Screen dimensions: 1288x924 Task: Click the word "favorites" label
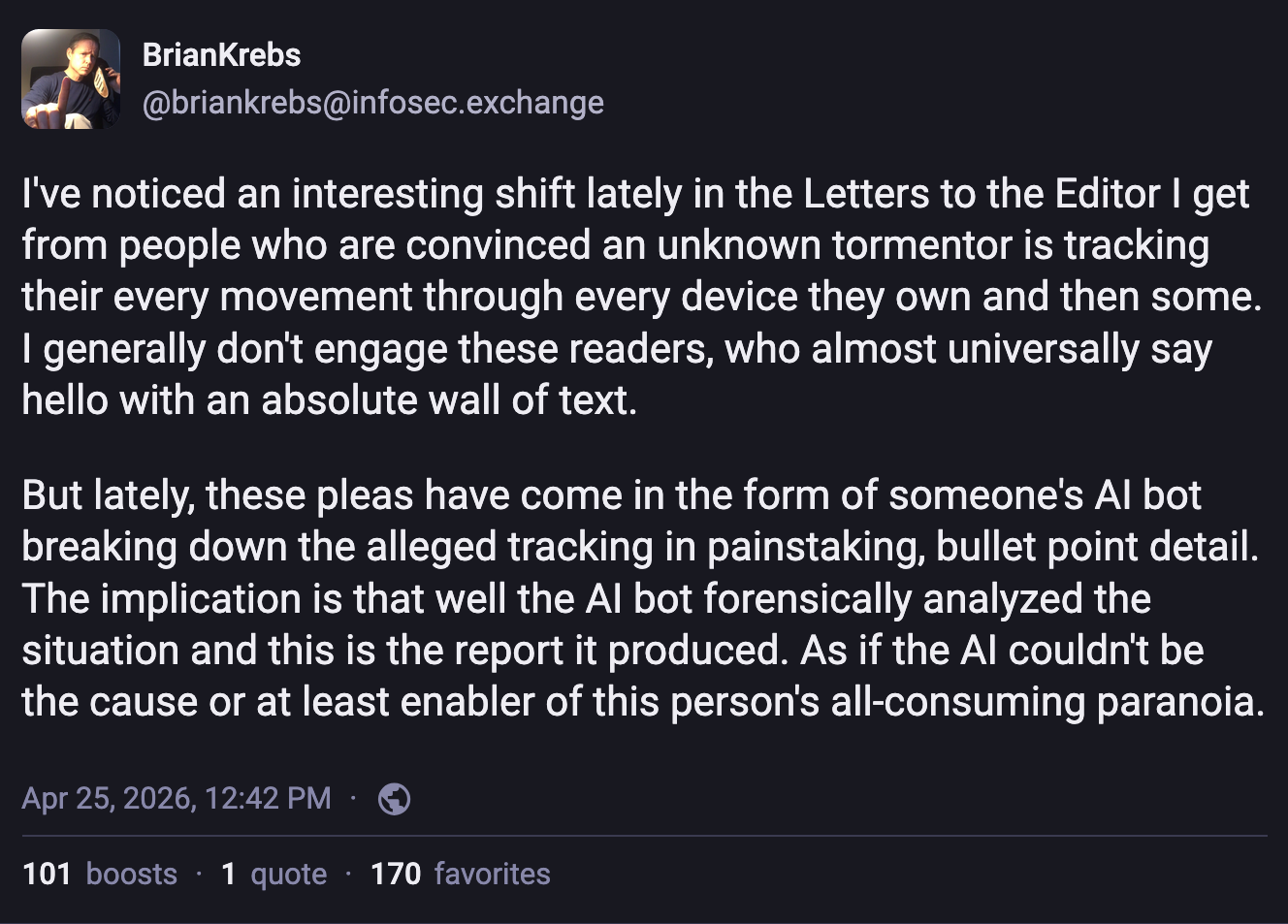tap(492, 874)
